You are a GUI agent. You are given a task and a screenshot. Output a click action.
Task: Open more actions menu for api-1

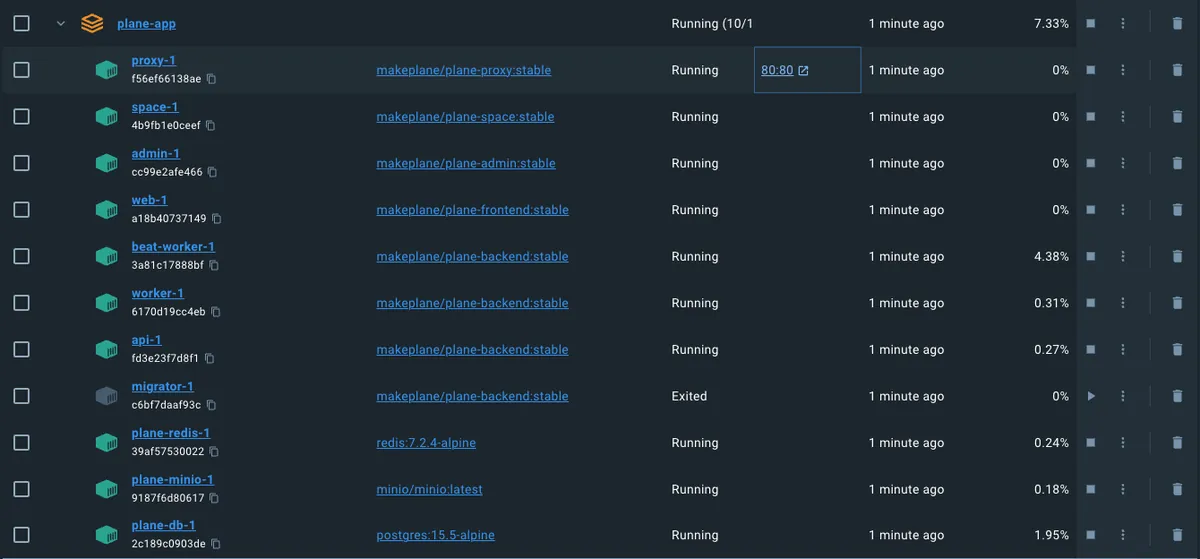click(1123, 350)
